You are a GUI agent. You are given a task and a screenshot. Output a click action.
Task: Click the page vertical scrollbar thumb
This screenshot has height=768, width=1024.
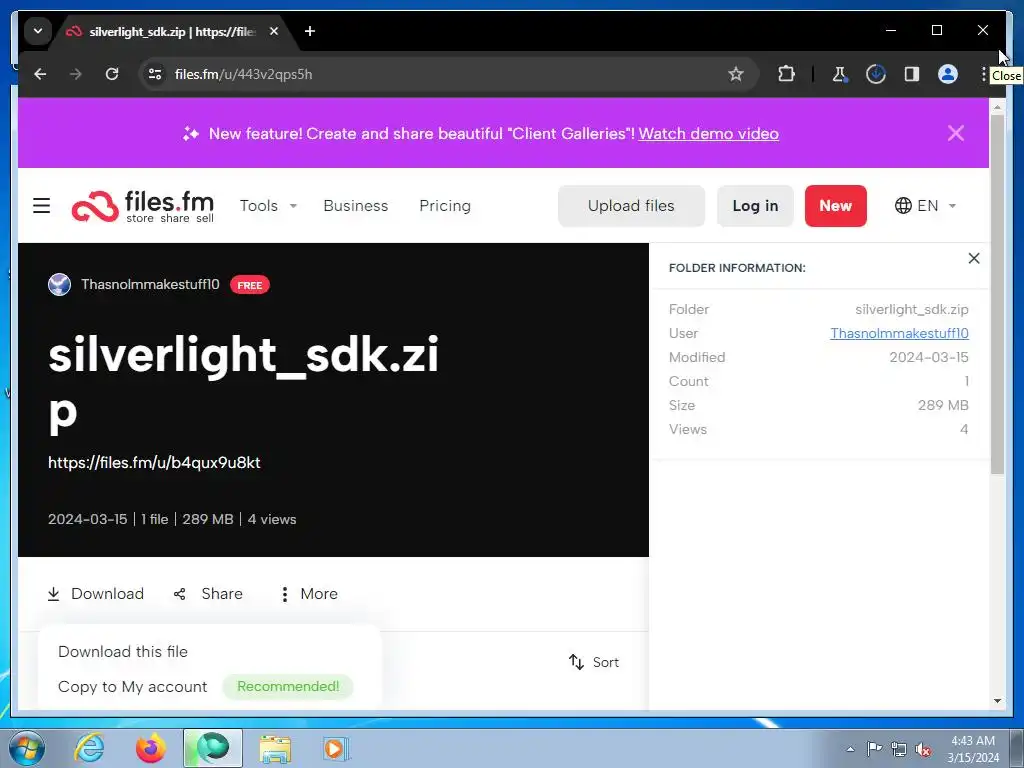(997, 294)
